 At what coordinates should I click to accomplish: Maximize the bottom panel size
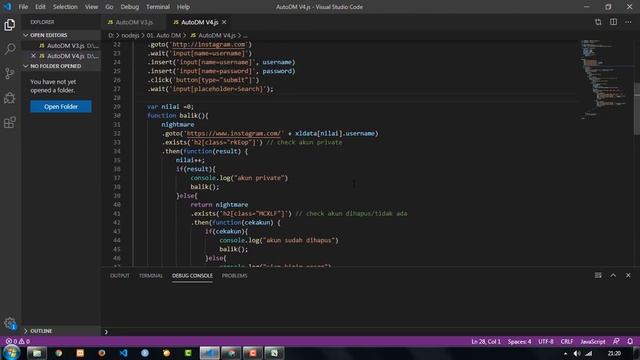613,276
